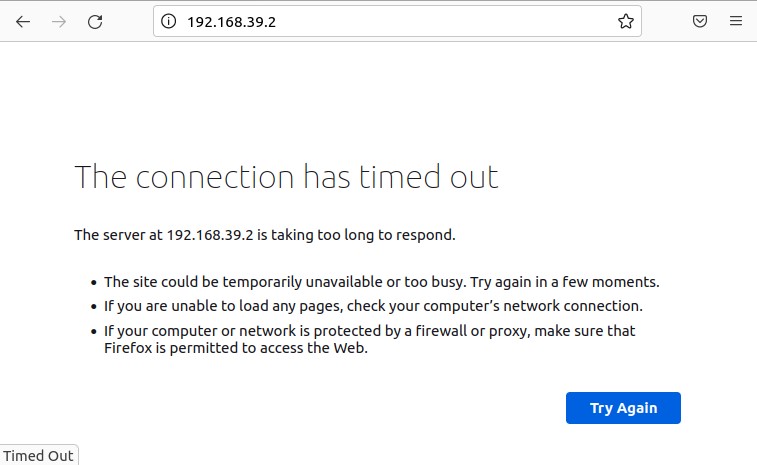Click the IP address in the error sentence
The height and width of the screenshot is (465, 757).
point(212,236)
